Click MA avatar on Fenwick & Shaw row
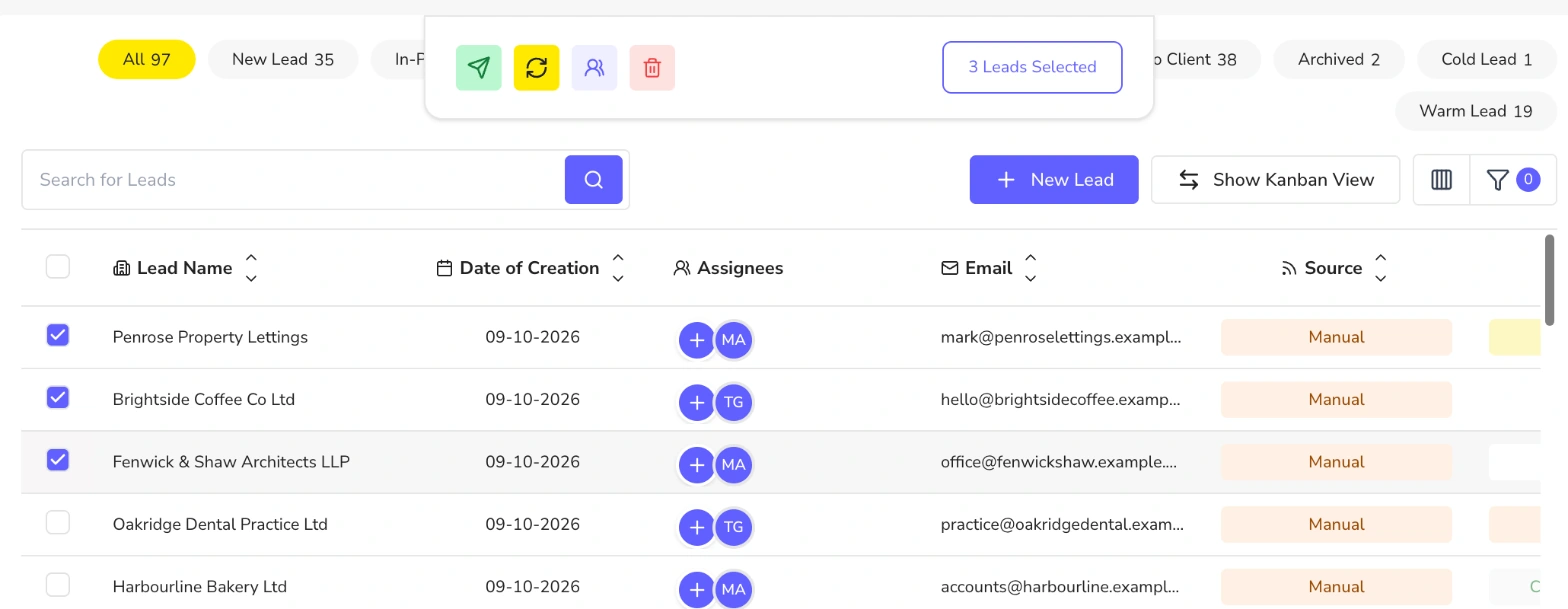The image size is (1568, 609). coord(734,465)
